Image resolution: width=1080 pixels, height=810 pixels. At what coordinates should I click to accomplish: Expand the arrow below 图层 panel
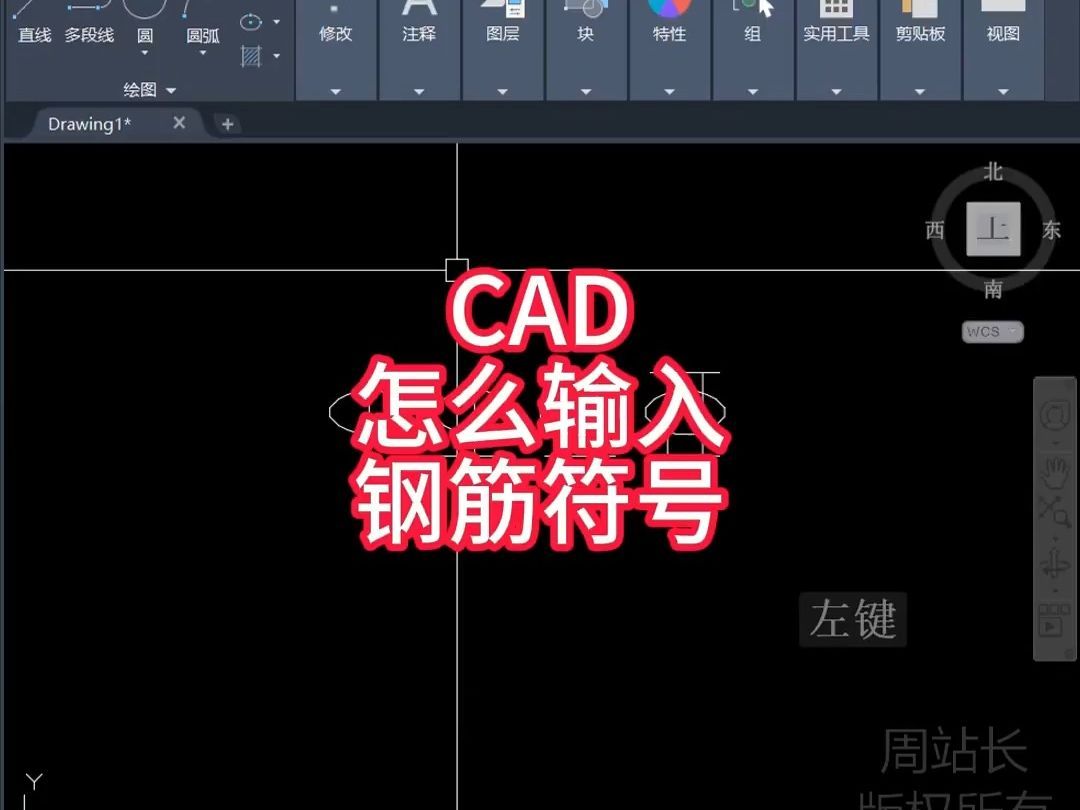(x=502, y=92)
